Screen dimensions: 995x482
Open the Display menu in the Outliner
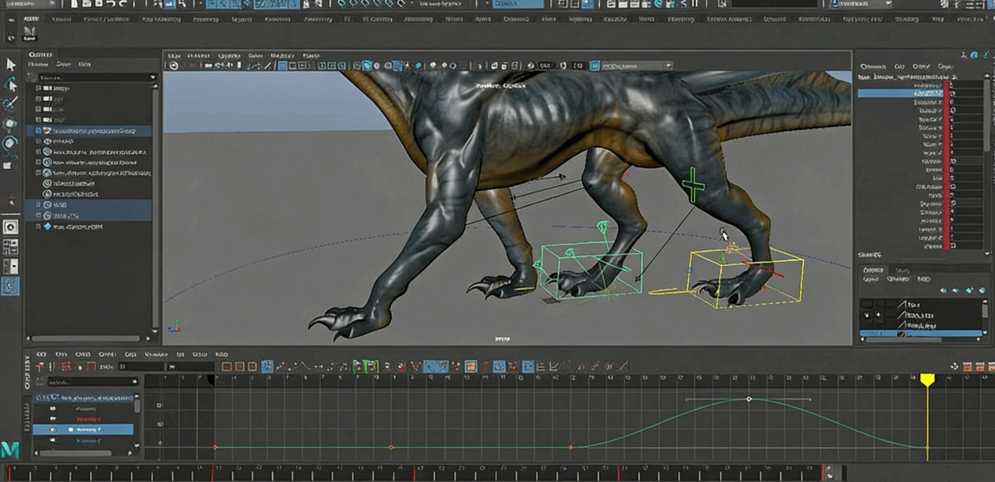[38, 65]
